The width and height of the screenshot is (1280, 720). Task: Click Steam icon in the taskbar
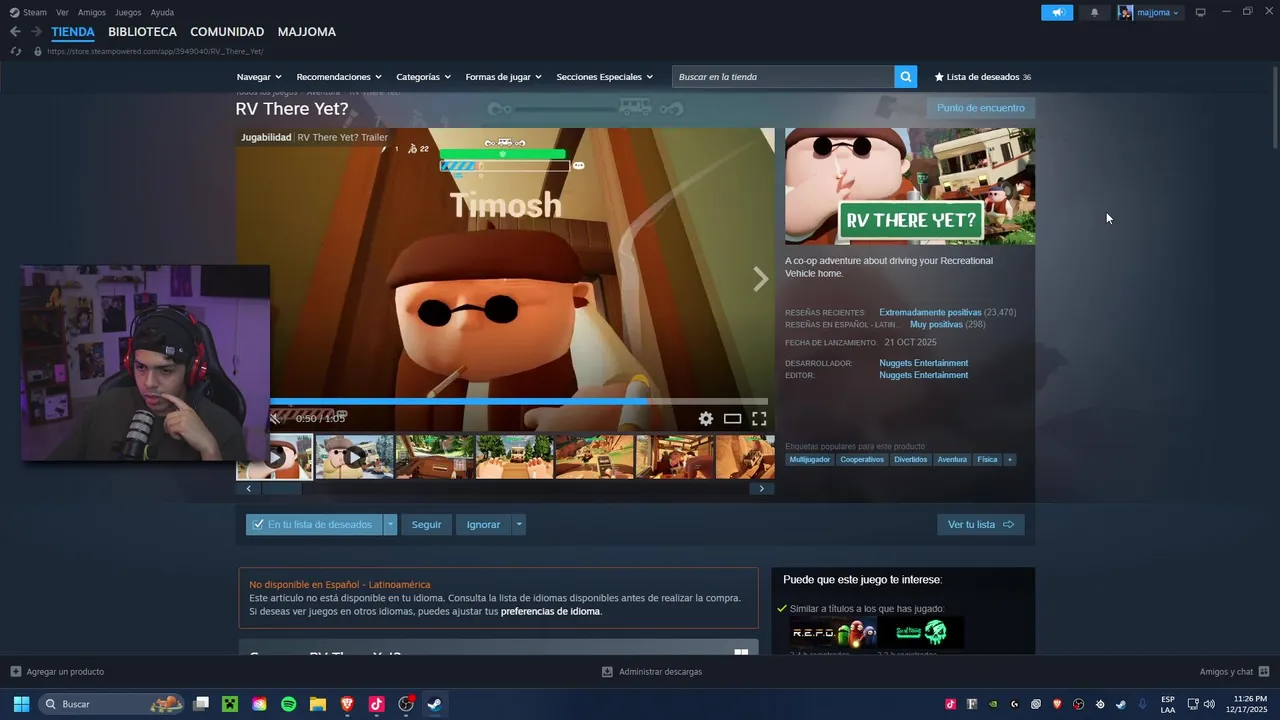[435, 704]
